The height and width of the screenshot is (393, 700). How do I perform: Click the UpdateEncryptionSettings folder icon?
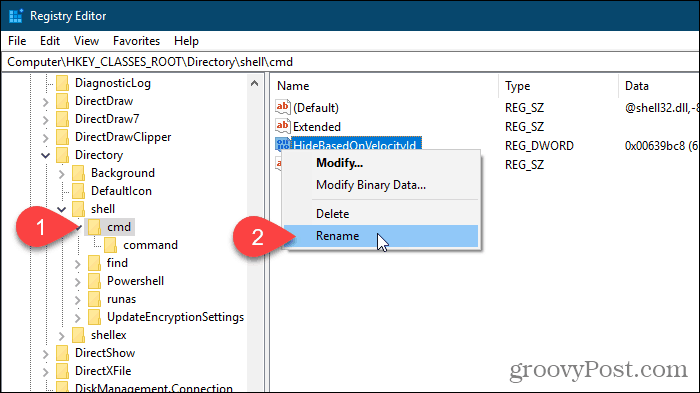tap(95, 317)
